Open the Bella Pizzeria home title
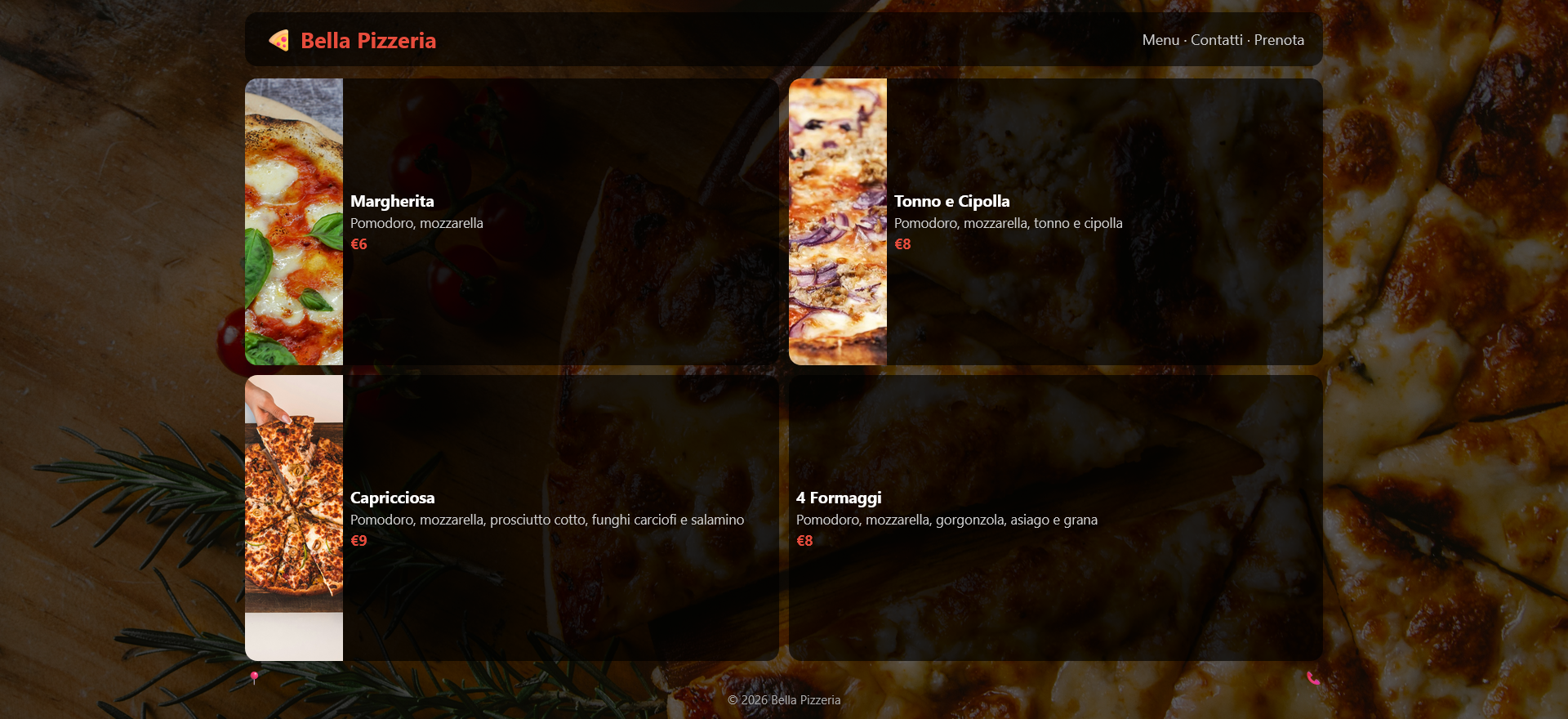 click(368, 40)
